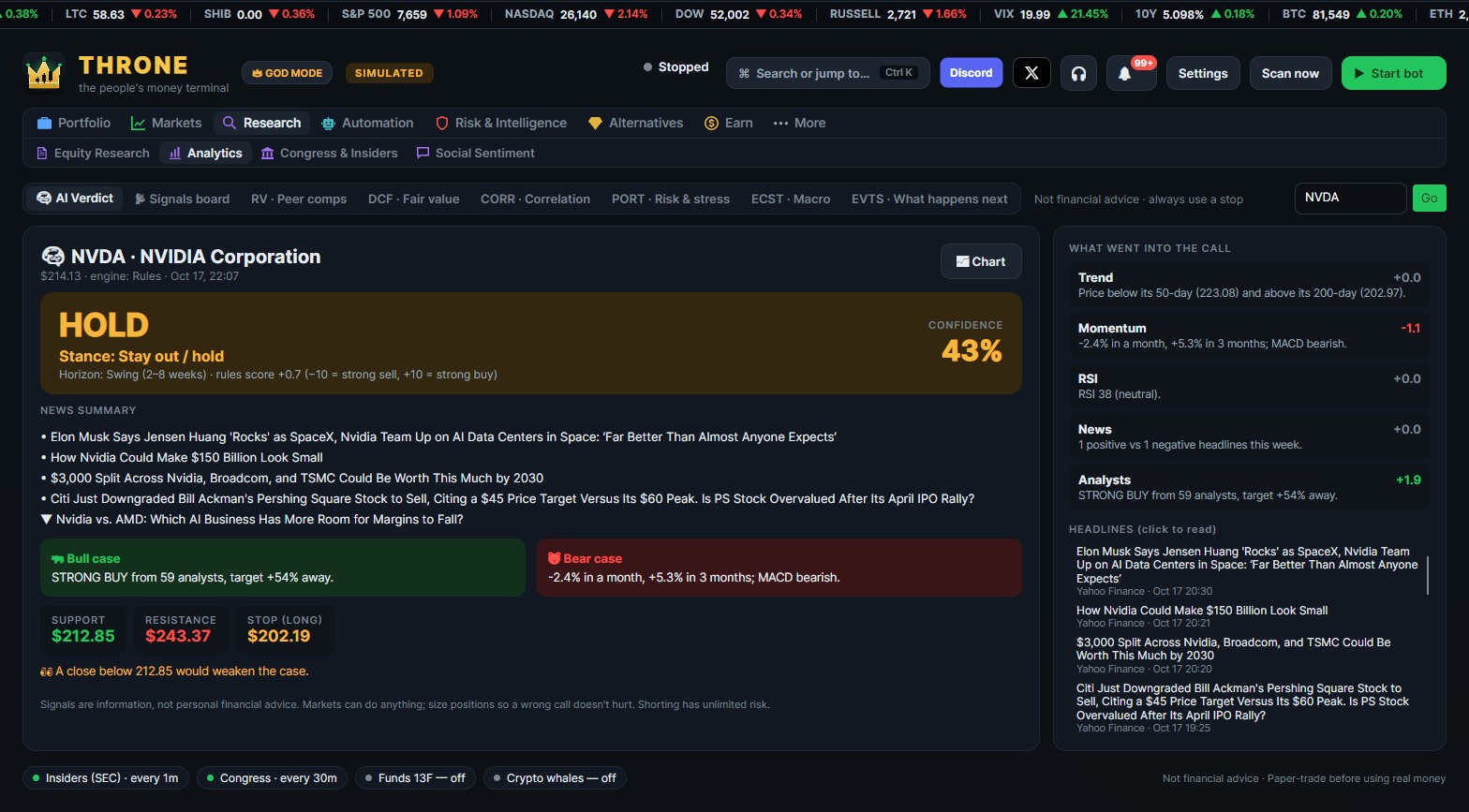Expand the More menu
Screen dimensions: 1469x812
(x=799, y=123)
